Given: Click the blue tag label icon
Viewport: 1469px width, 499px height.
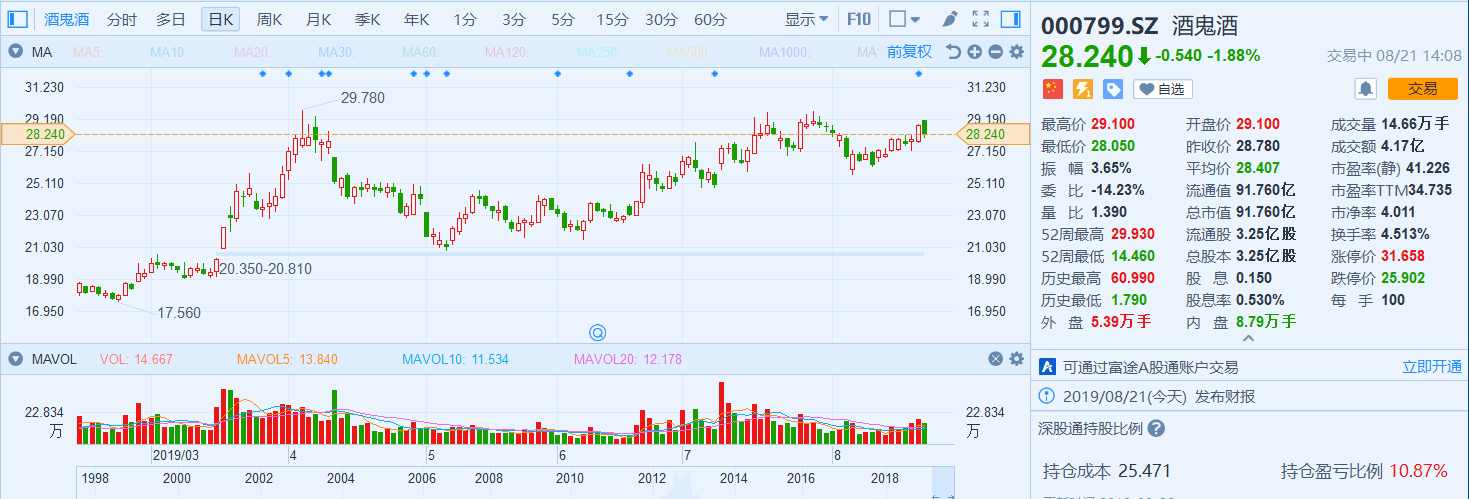Looking at the screenshot, I should (1113, 89).
